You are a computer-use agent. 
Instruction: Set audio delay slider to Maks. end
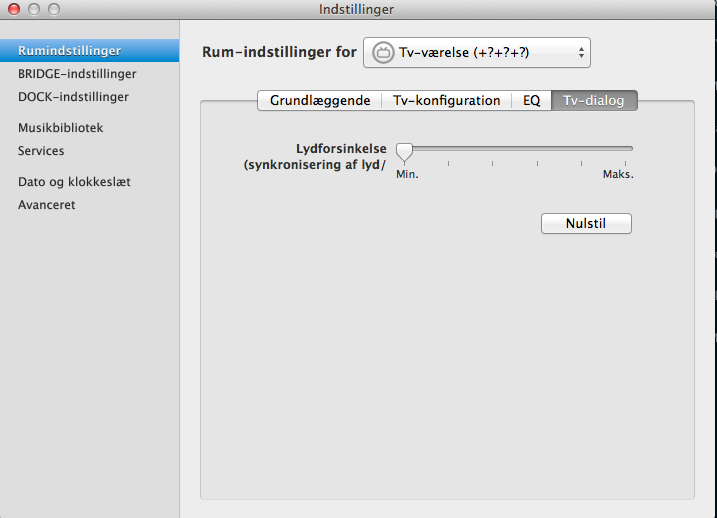click(x=631, y=148)
